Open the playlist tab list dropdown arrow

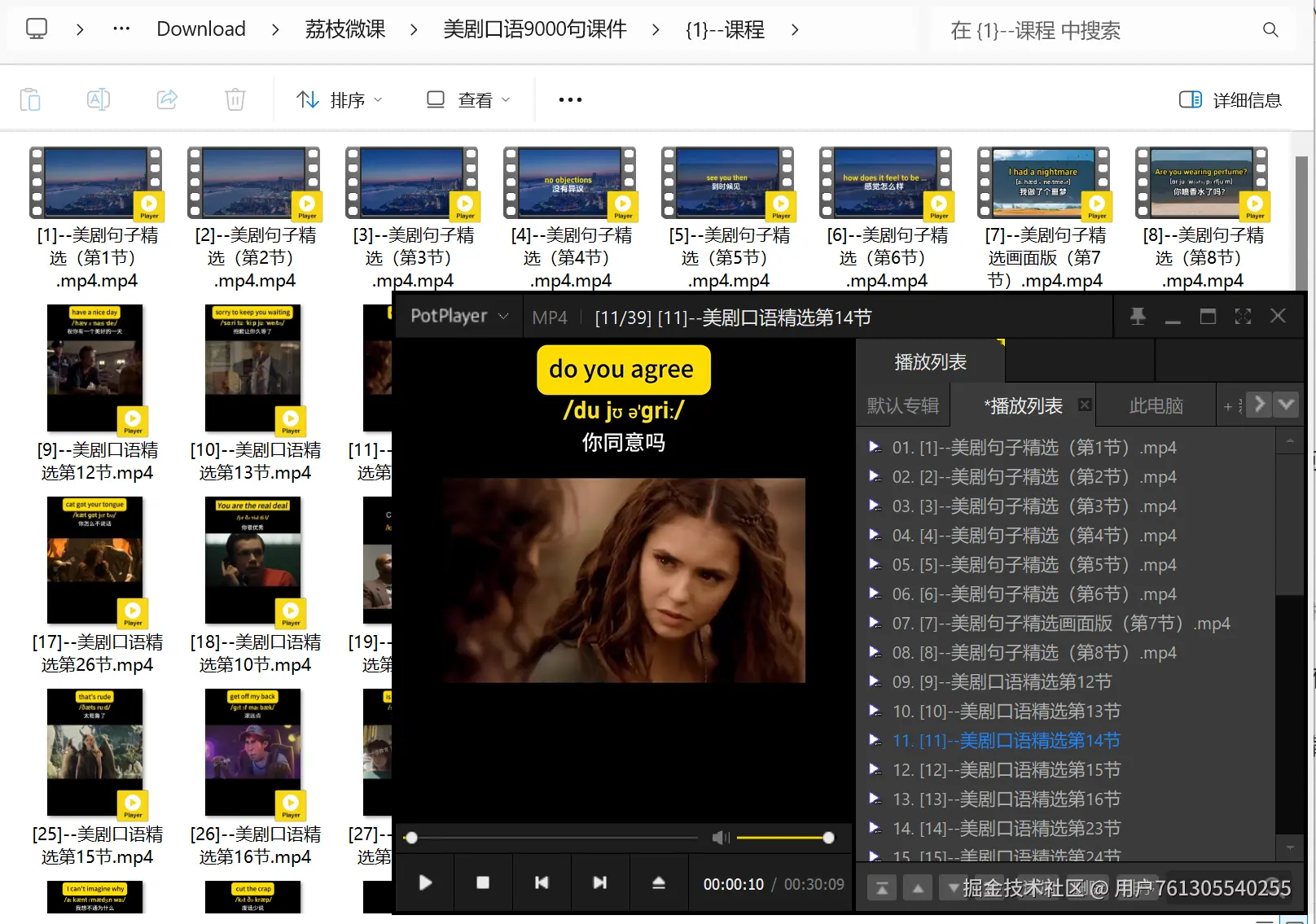[x=1287, y=405]
